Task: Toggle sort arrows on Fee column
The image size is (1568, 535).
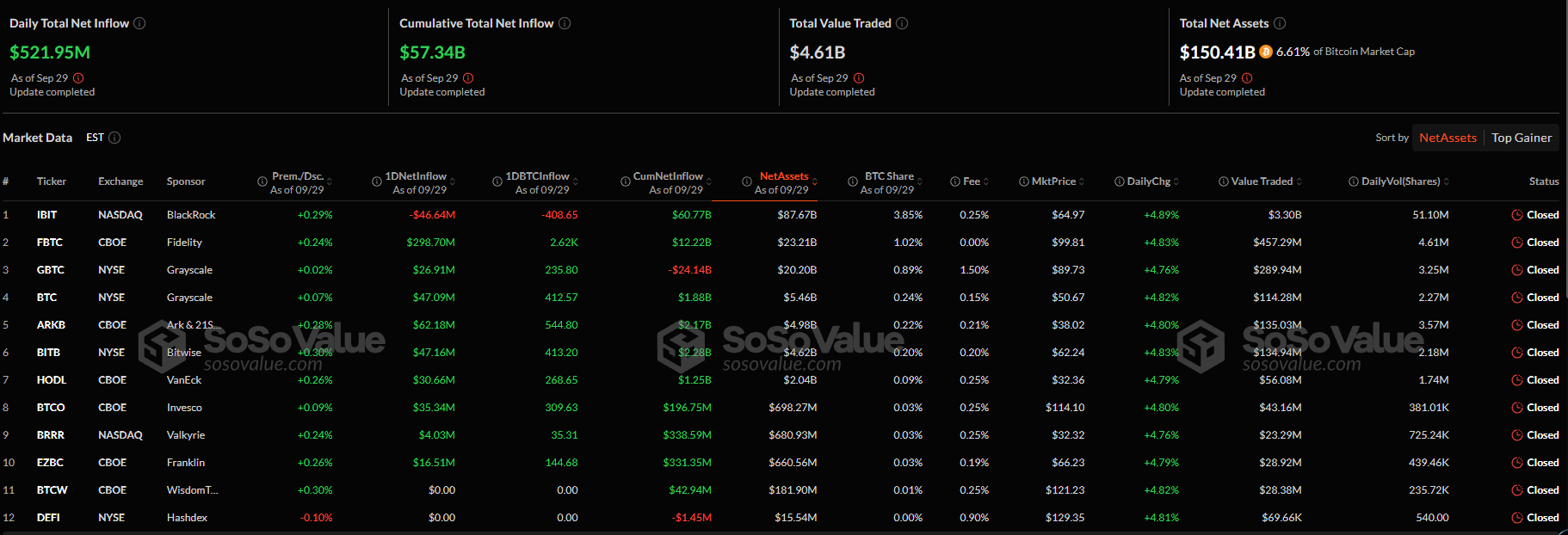Action: 986,181
